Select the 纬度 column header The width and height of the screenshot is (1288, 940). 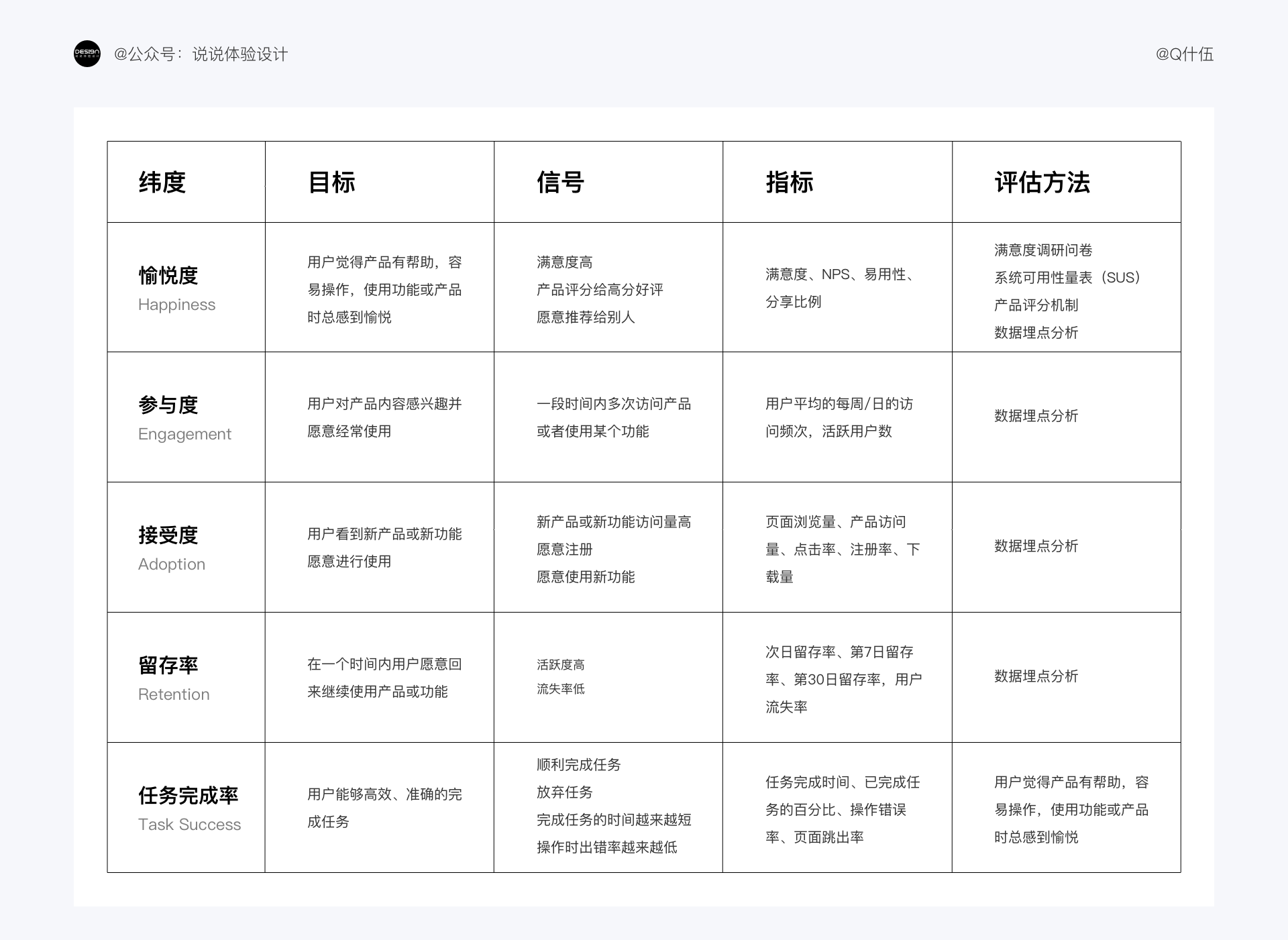162,182
